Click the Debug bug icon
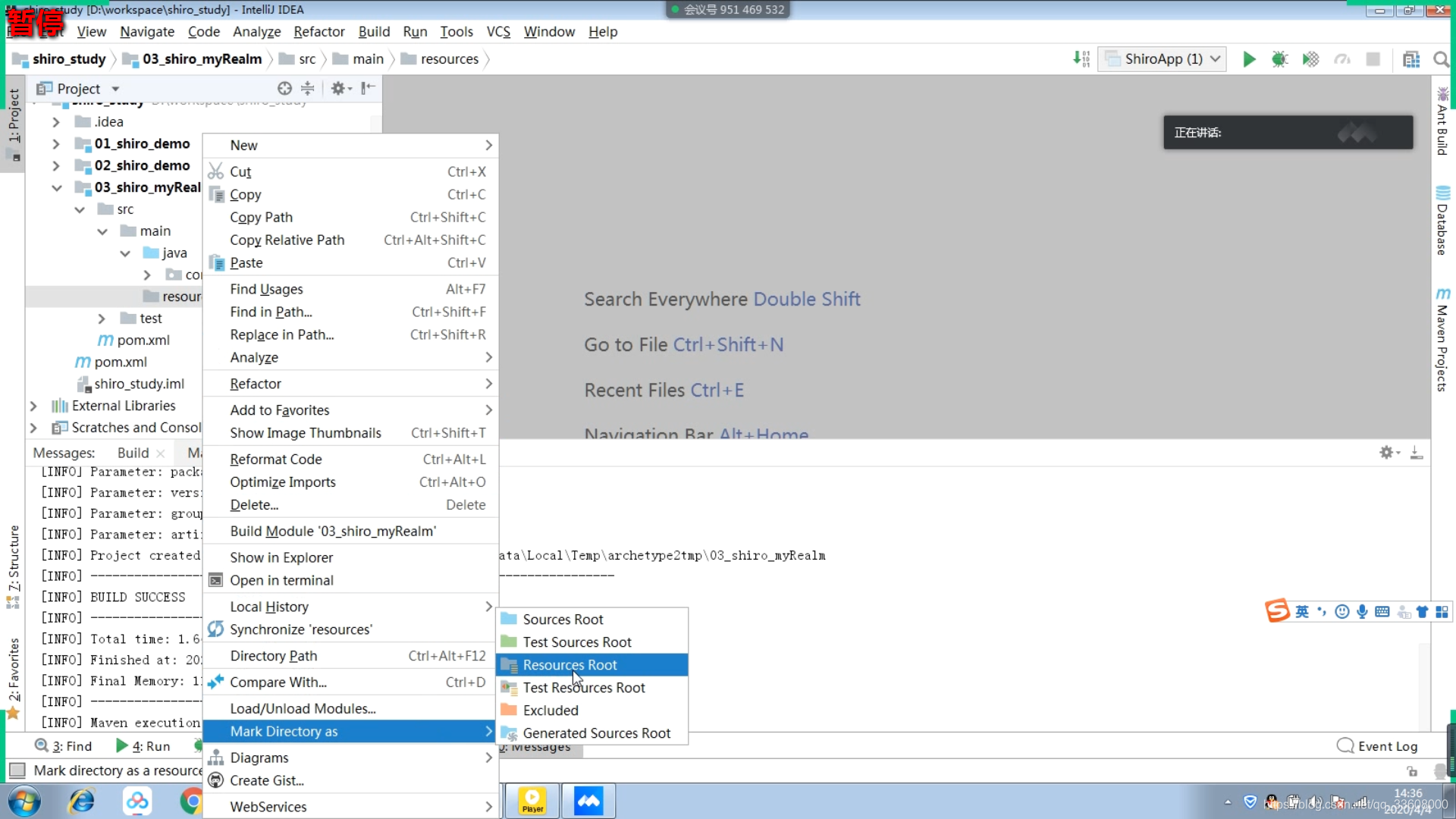Viewport: 1456px width, 819px height. pos(1280,59)
